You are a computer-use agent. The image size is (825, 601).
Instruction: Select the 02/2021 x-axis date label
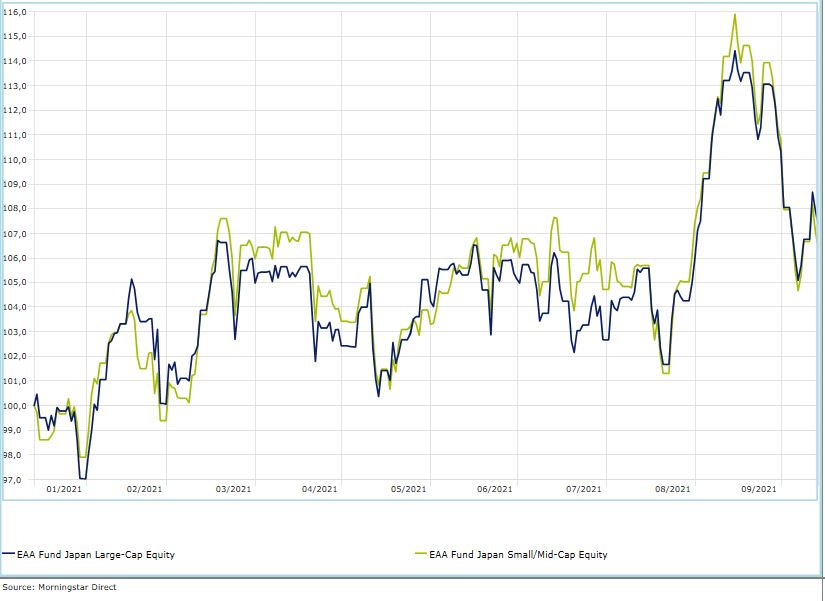pyautogui.click(x=145, y=489)
